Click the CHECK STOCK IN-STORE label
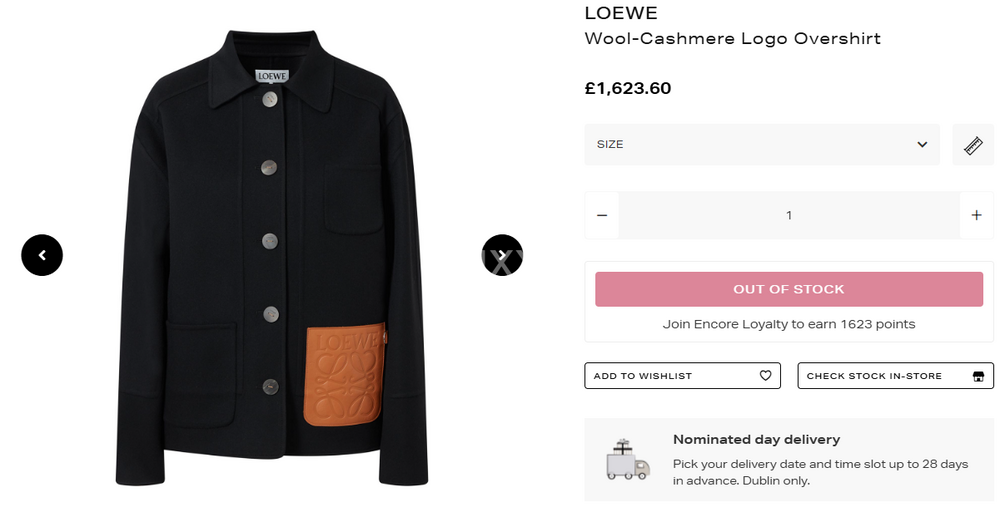This screenshot has height=507, width=1000. click(x=874, y=376)
